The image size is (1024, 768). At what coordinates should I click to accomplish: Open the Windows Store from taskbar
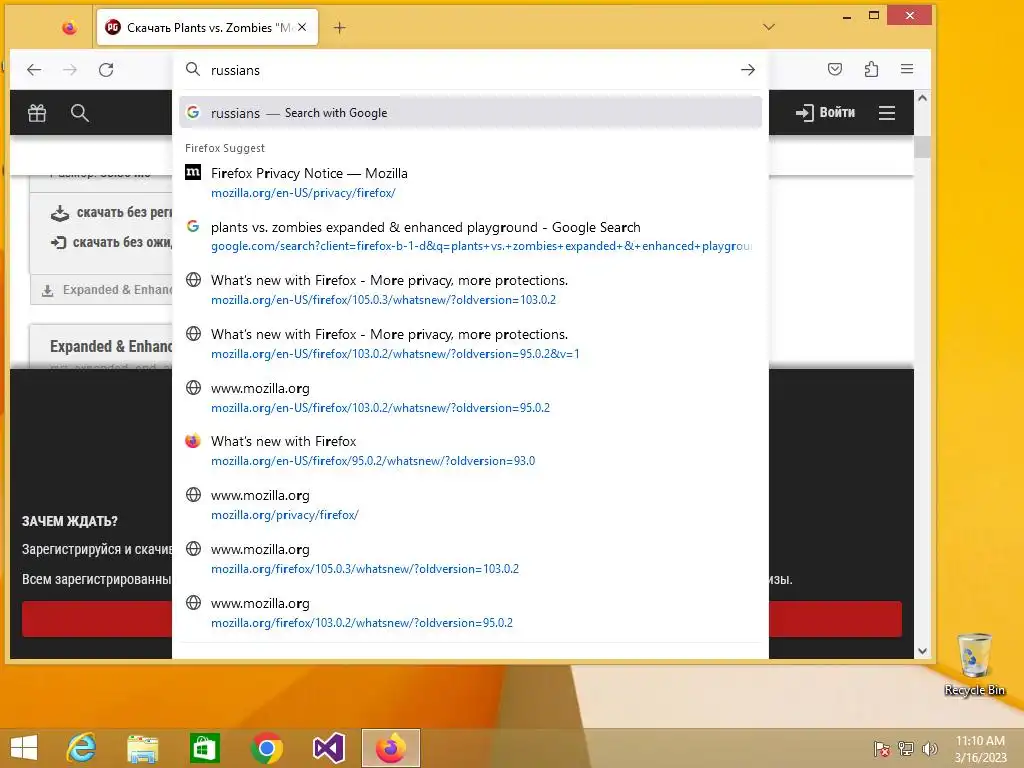(204, 748)
